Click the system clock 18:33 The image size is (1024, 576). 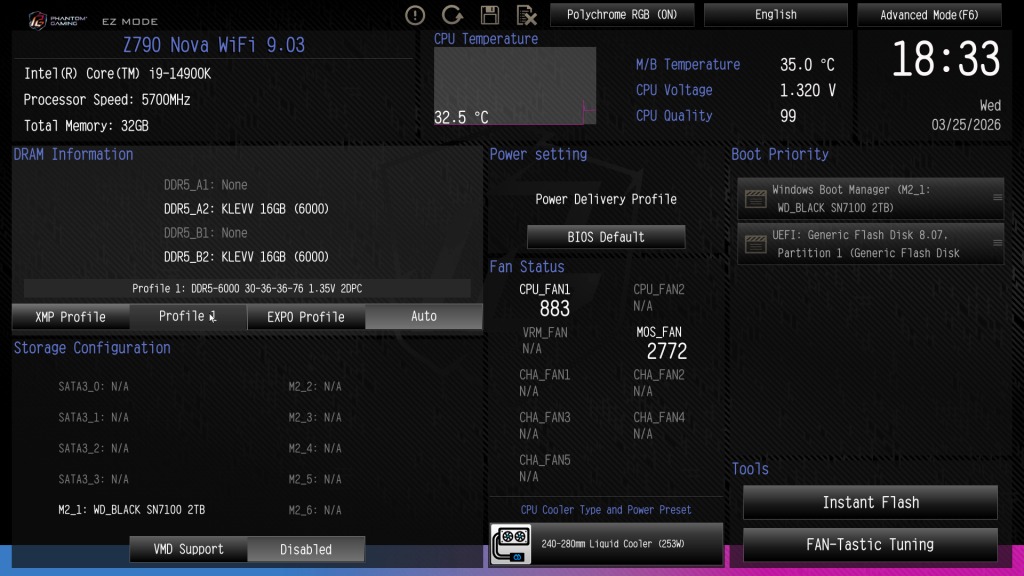click(946, 59)
